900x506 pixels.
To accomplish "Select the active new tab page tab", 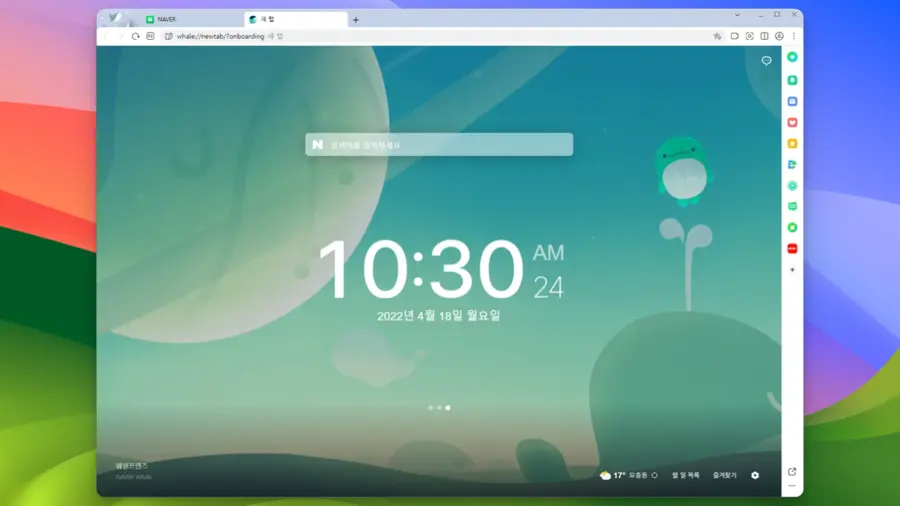I will [x=296, y=19].
